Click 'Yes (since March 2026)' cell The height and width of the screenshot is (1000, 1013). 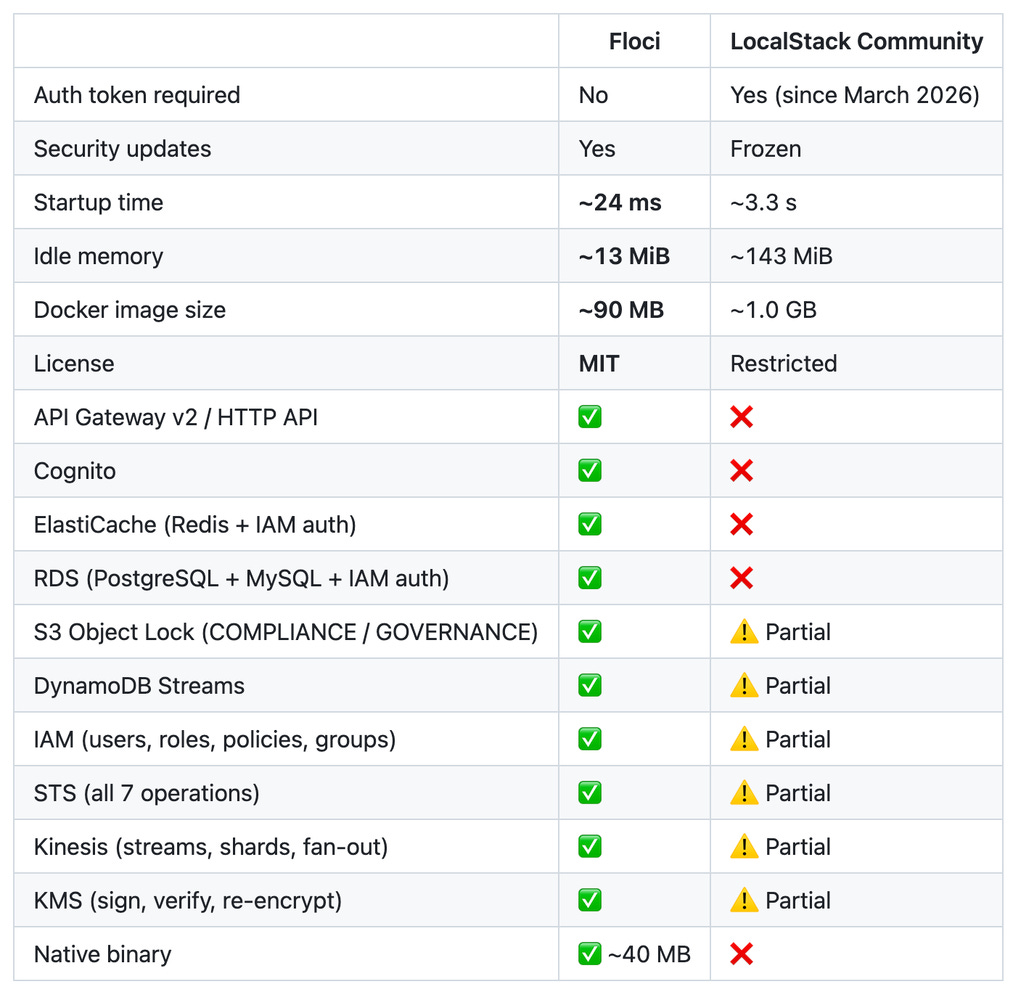(x=855, y=95)
